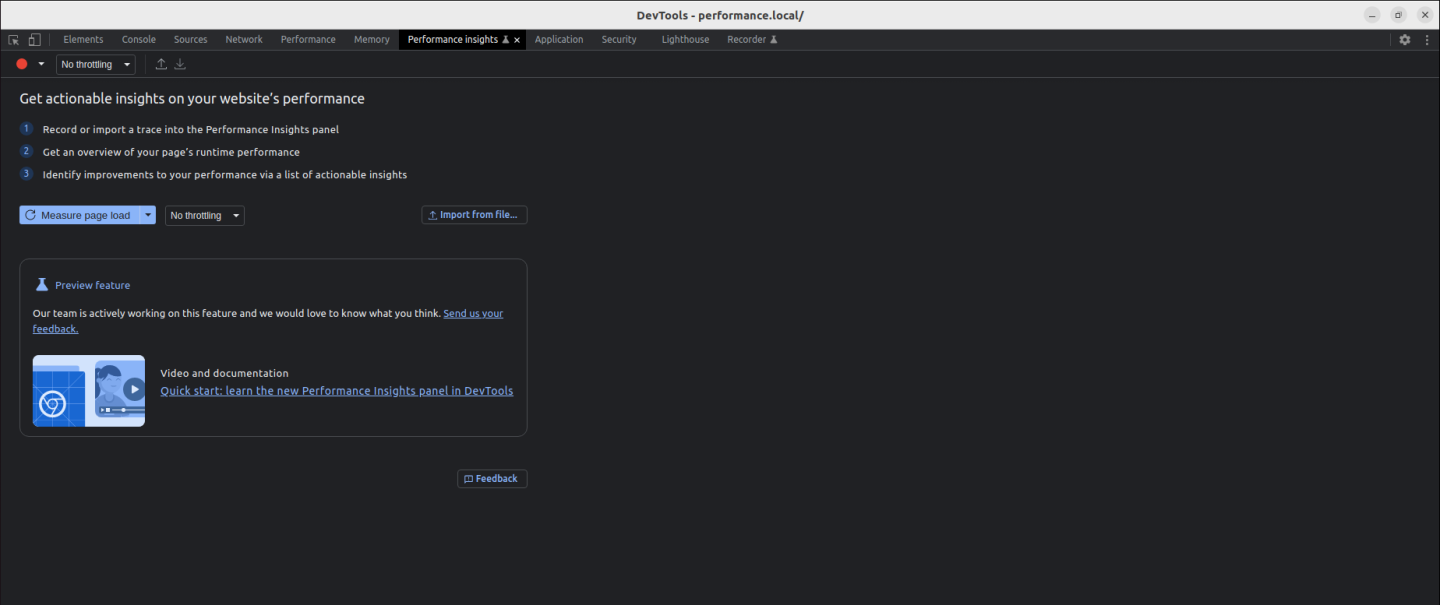The image size is (1440, 605).
Task: Open the toolbar No throttling dropdown
Action: point(96,64)
